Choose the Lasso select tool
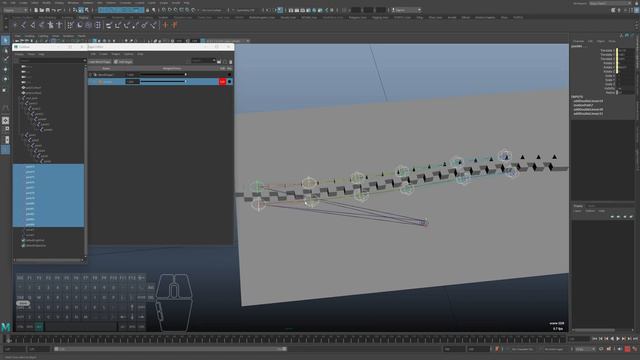Screen dimensions: 640x360 5,51
